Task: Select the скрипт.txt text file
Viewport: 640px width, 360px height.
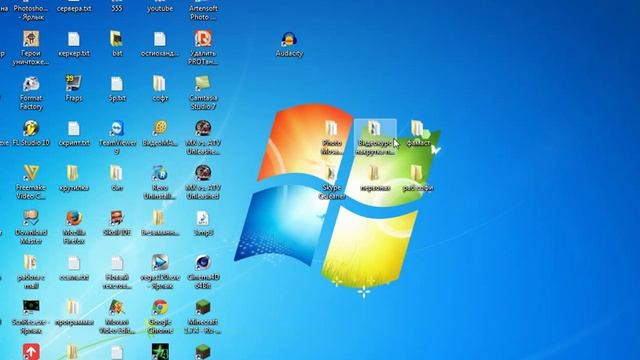Action: pos(74,129)
